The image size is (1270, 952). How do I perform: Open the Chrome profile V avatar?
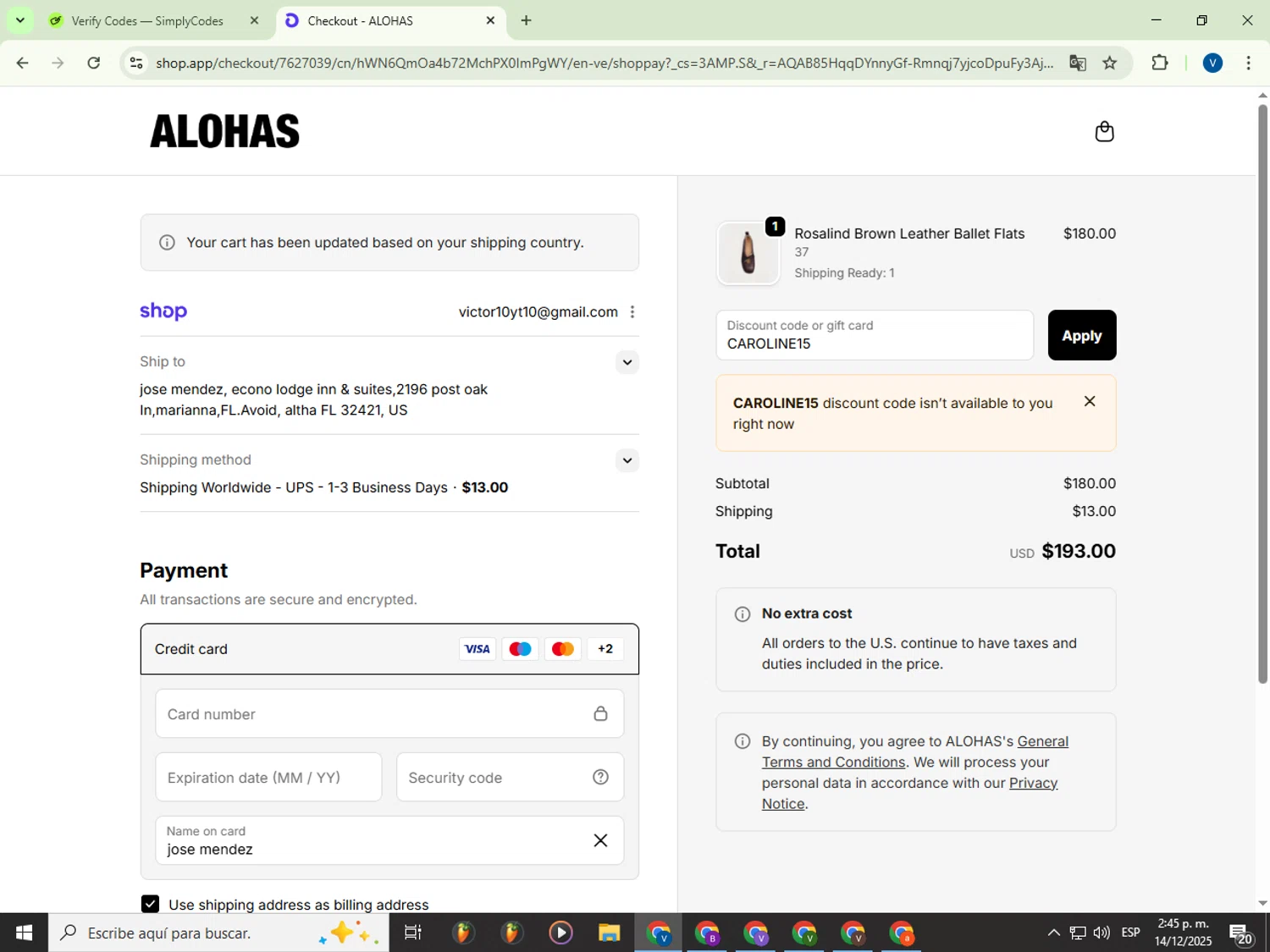1212,63
